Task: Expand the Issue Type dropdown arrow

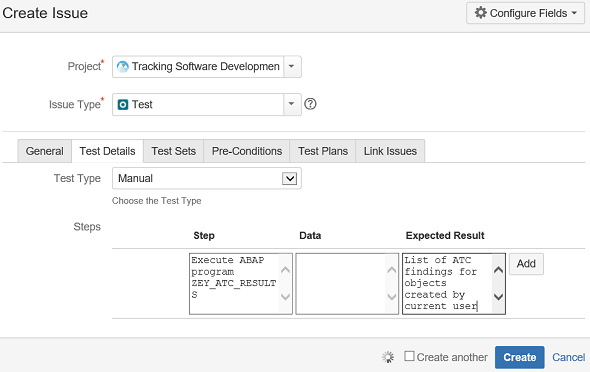Action: point(292,104)
